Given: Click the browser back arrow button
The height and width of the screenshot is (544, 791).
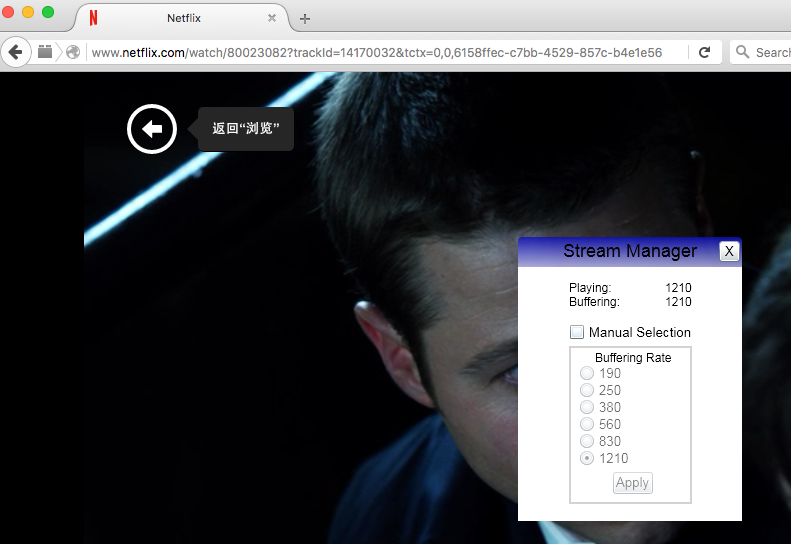Looking at the screenshot, I should pos(16,52).
